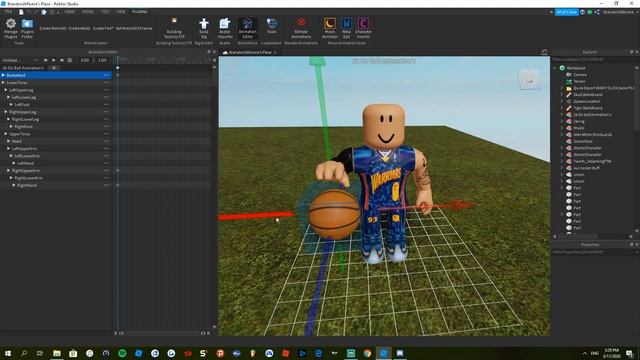640x360 pixels.
Task: Expand the Head track
Action: pos(9,141)
